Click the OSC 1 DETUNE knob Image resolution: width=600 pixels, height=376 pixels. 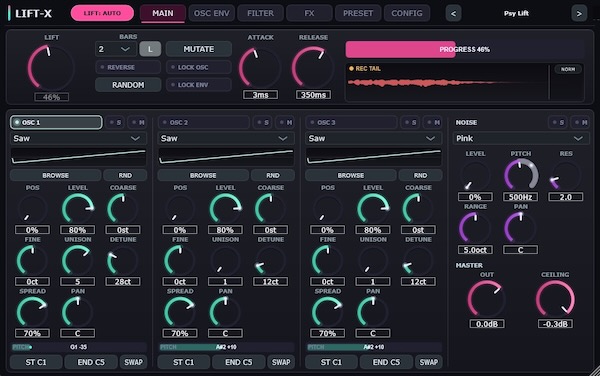(x=123, y=260)
